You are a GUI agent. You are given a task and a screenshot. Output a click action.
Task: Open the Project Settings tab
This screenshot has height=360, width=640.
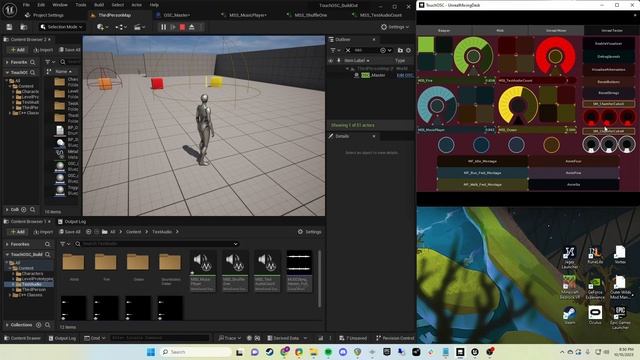pyautogui.click(x=48, y=15)
